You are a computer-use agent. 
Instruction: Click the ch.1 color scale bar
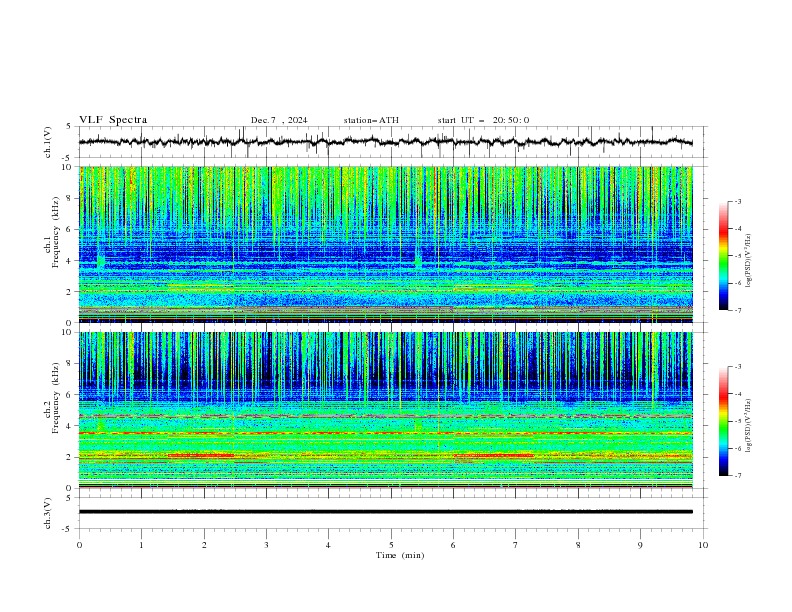723,256
